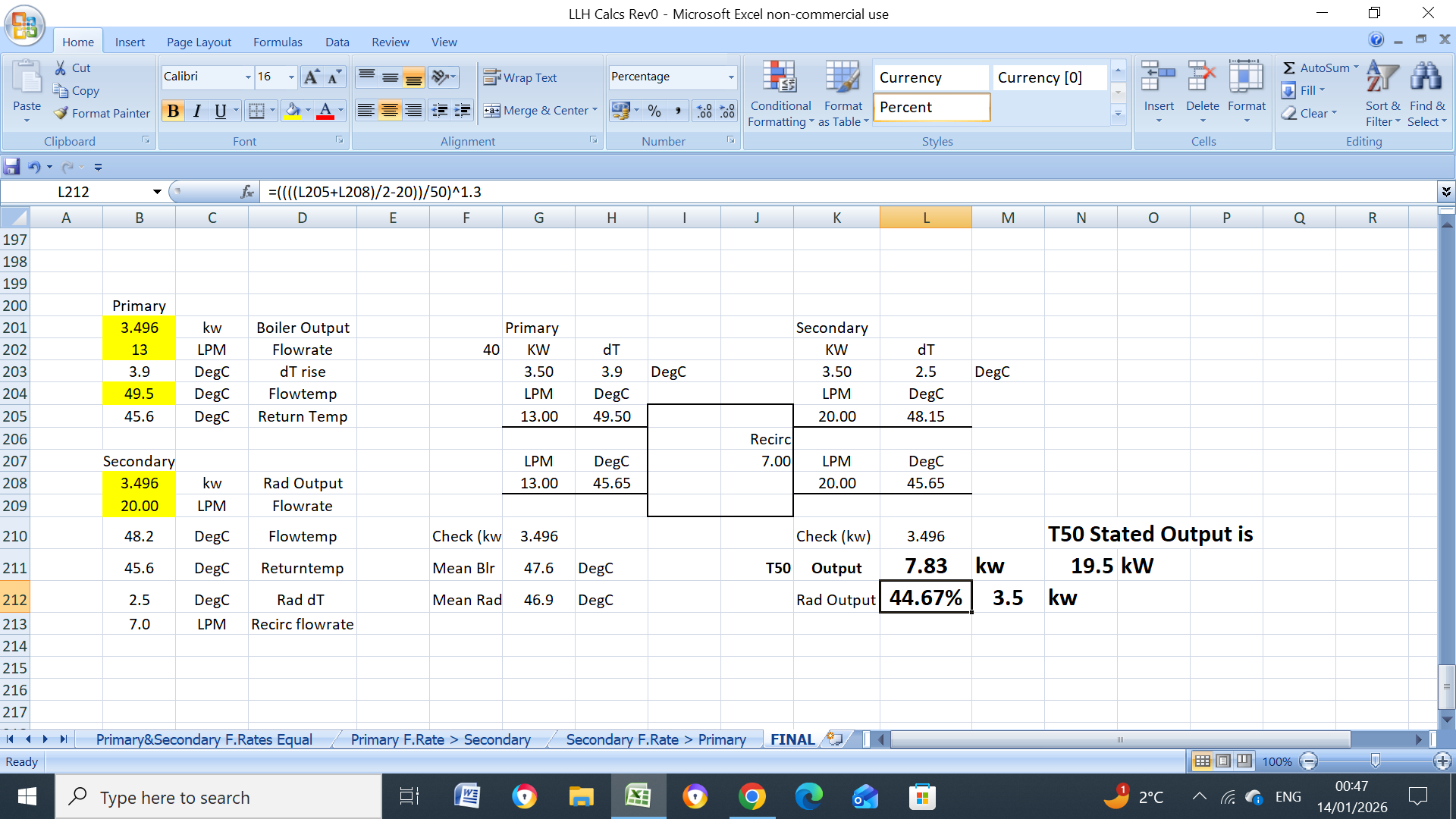This screenshot has width=1456, height=819.
Task: Toggle Italic formatting
Action: tap(196, 111)
